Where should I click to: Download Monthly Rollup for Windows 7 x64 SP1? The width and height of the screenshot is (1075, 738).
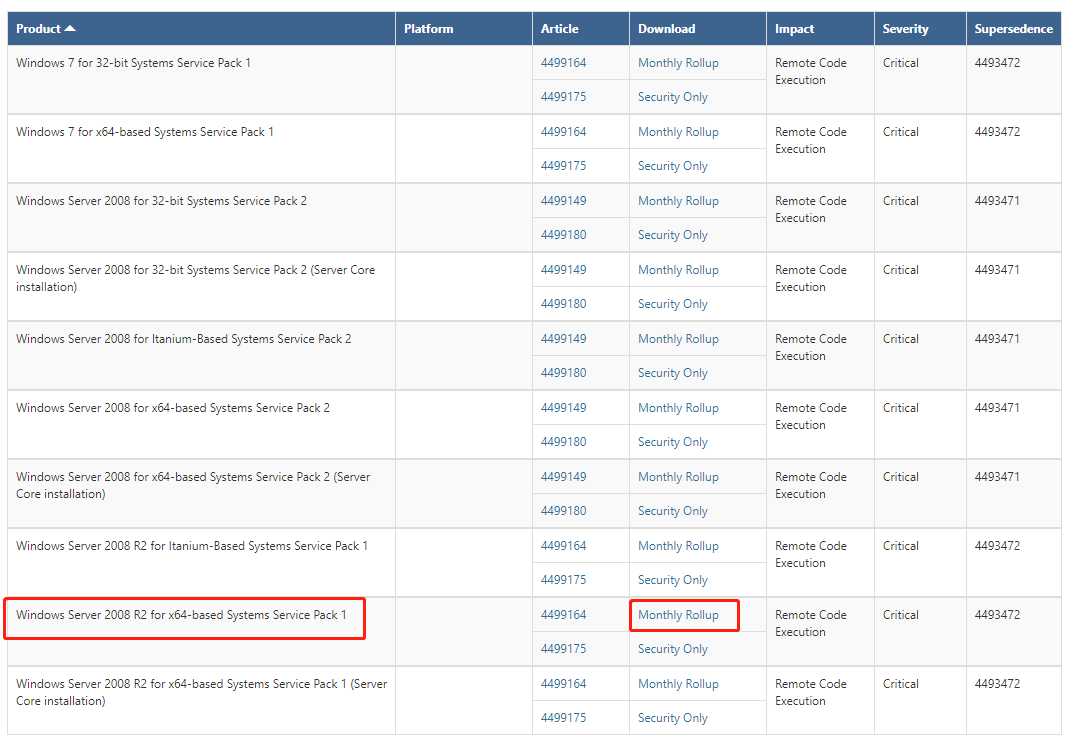pyautogui.click(x=678, y=132)
